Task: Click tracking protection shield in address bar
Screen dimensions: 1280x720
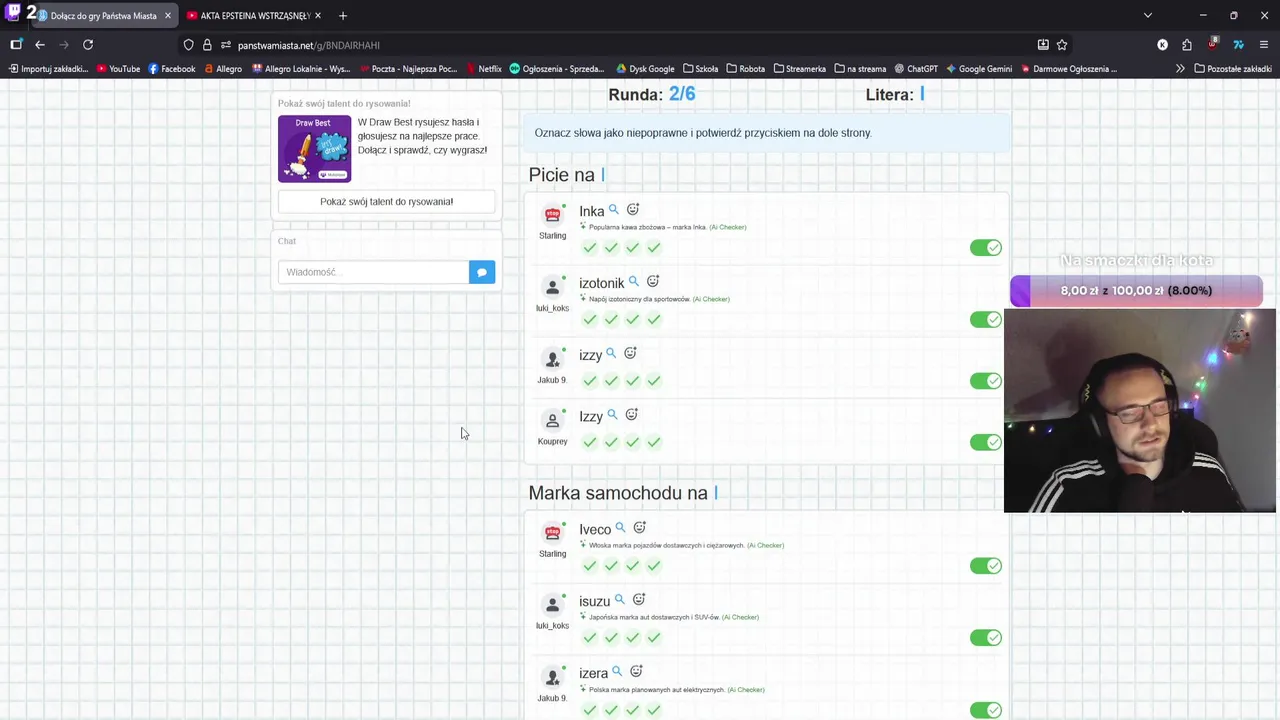Action: pyautogui.click(x=188, y=45)
